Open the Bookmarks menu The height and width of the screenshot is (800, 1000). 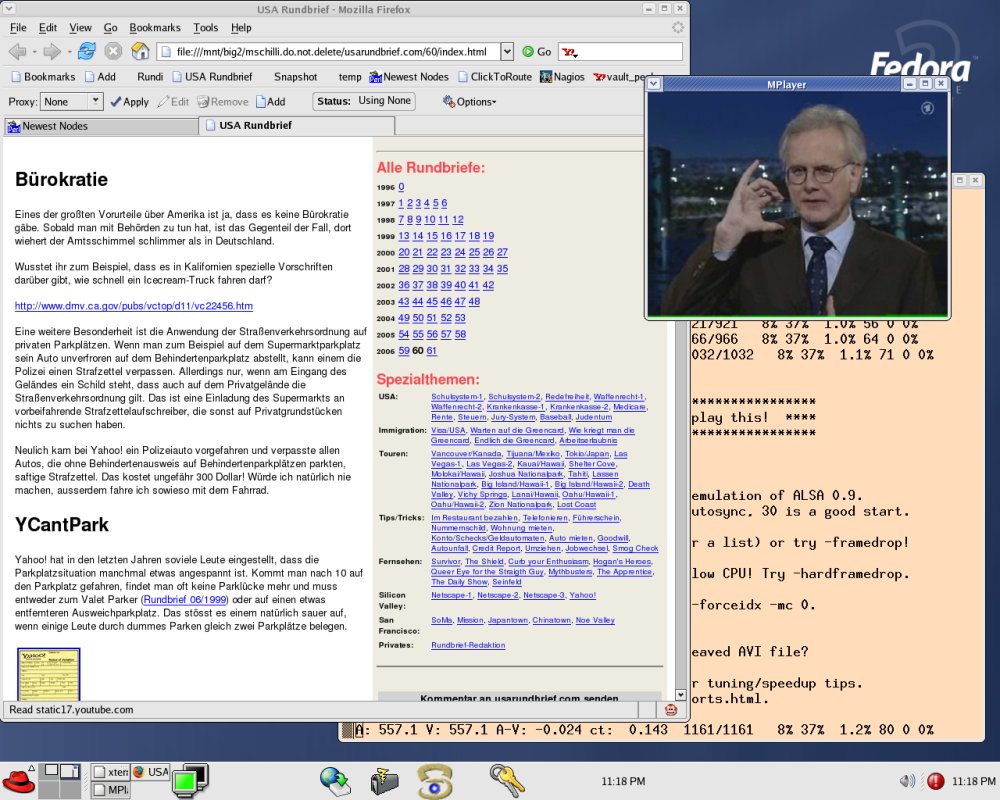154,28
